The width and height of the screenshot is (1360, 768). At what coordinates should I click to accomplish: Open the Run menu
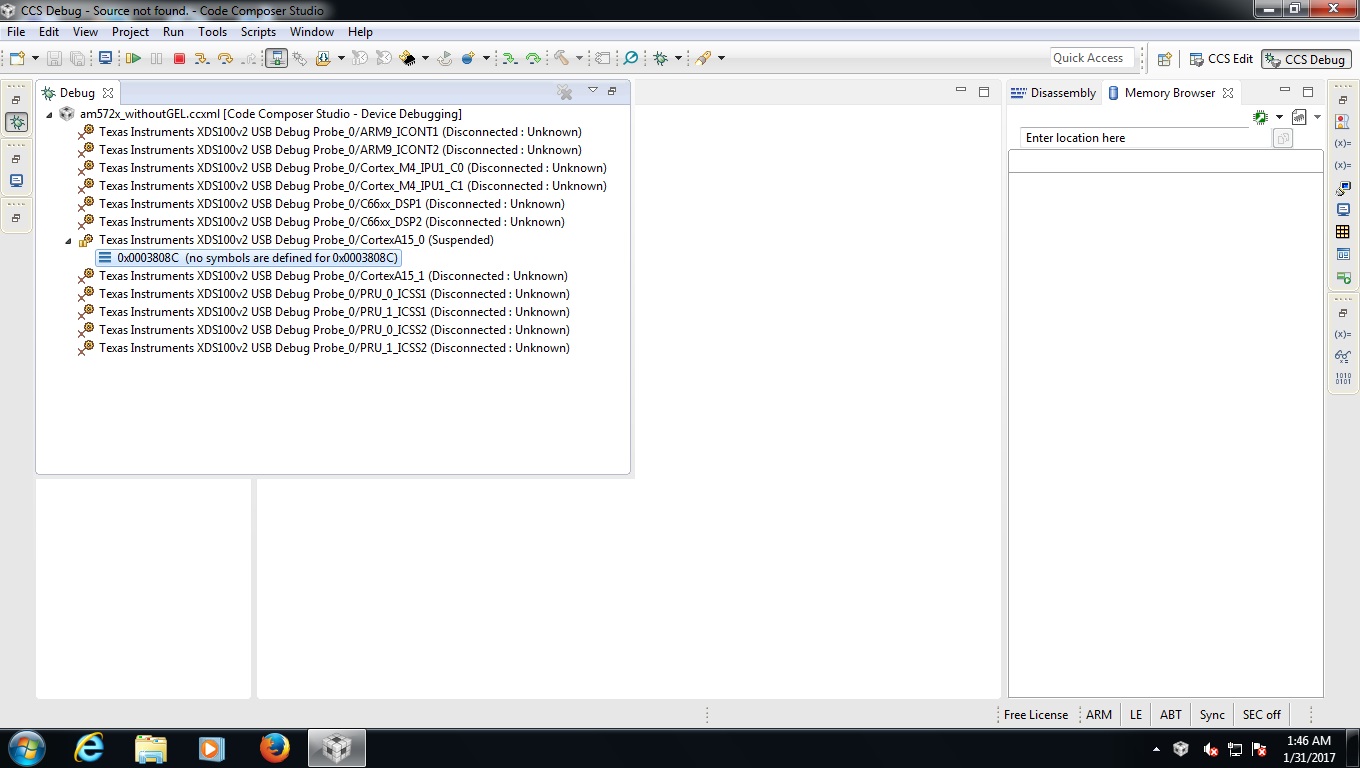click(173, 32)
